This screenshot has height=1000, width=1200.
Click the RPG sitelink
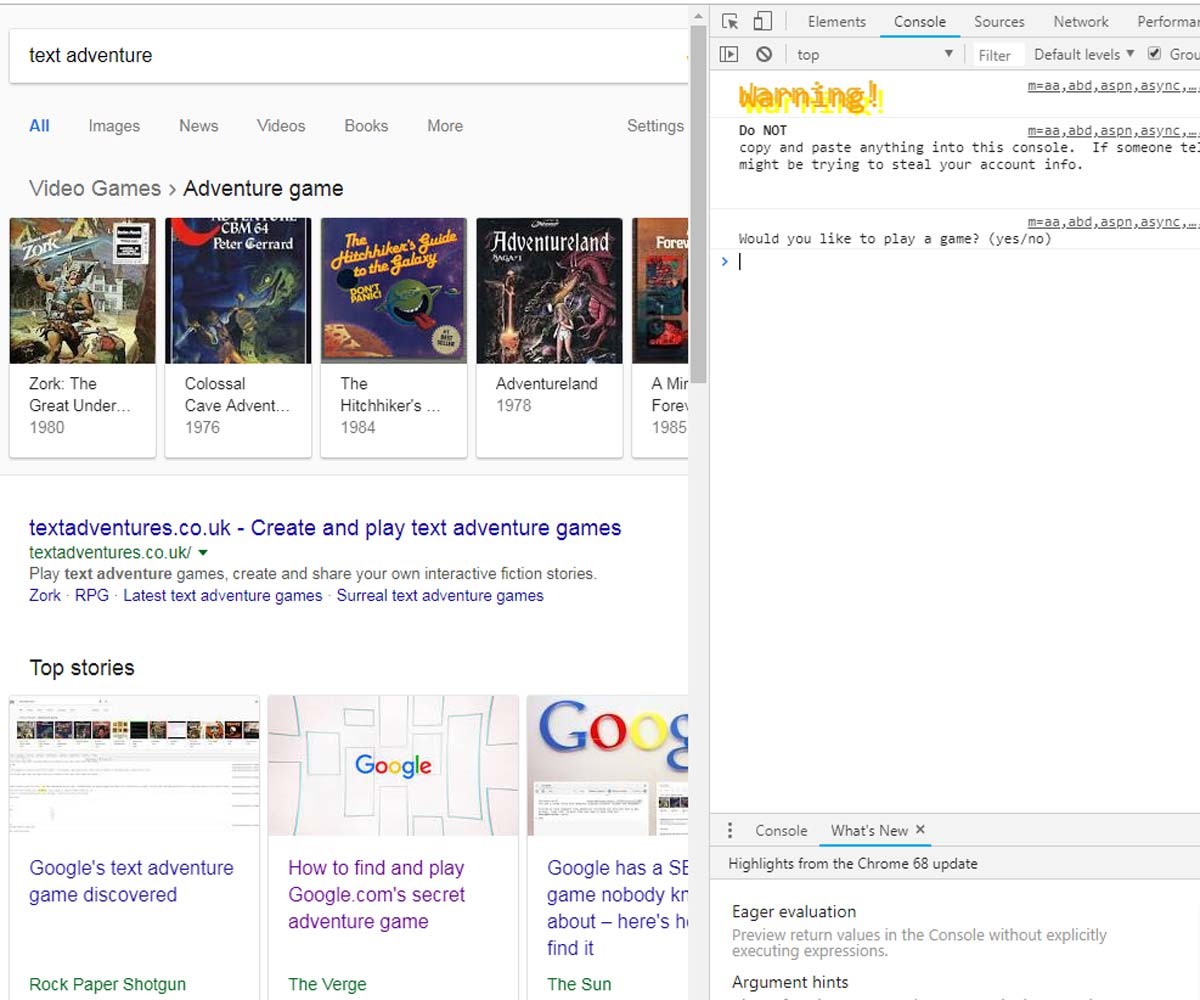[92, 595]
